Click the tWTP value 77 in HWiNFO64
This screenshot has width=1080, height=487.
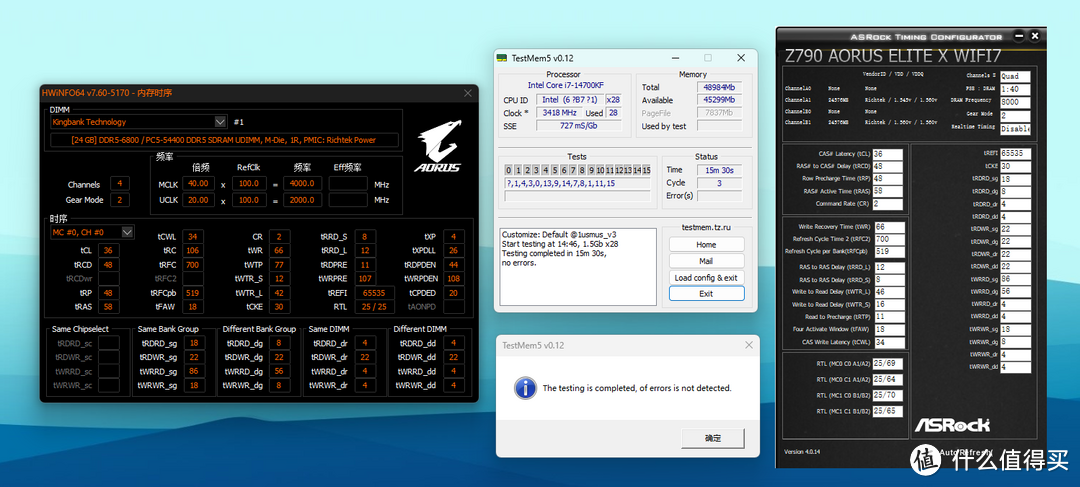280,265
